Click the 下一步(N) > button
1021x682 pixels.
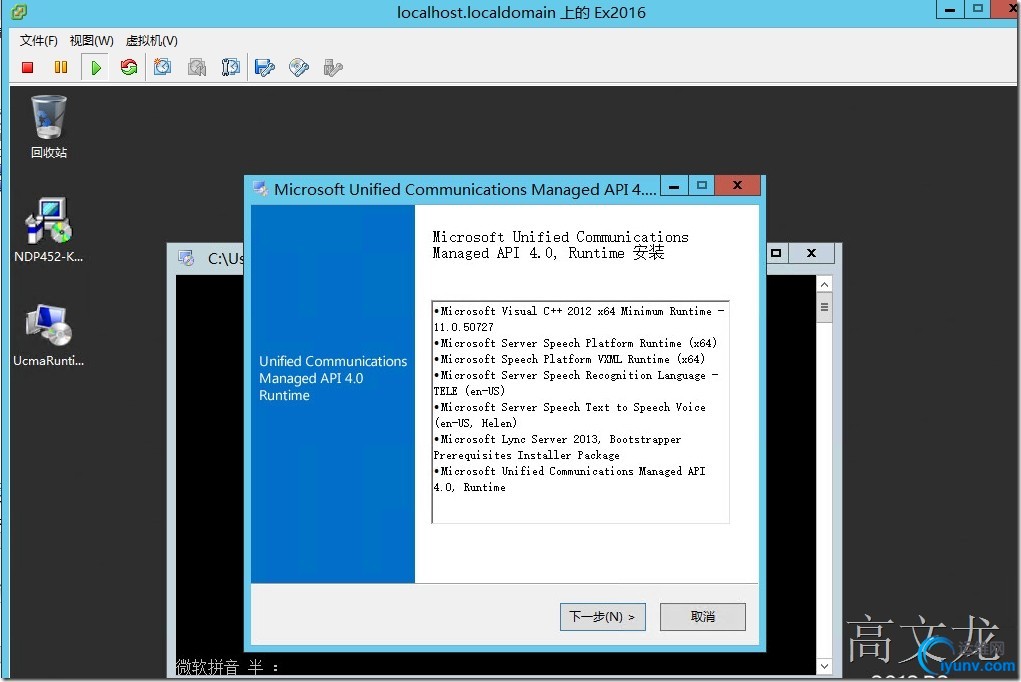pyautogui.click(x=602, y=616)
